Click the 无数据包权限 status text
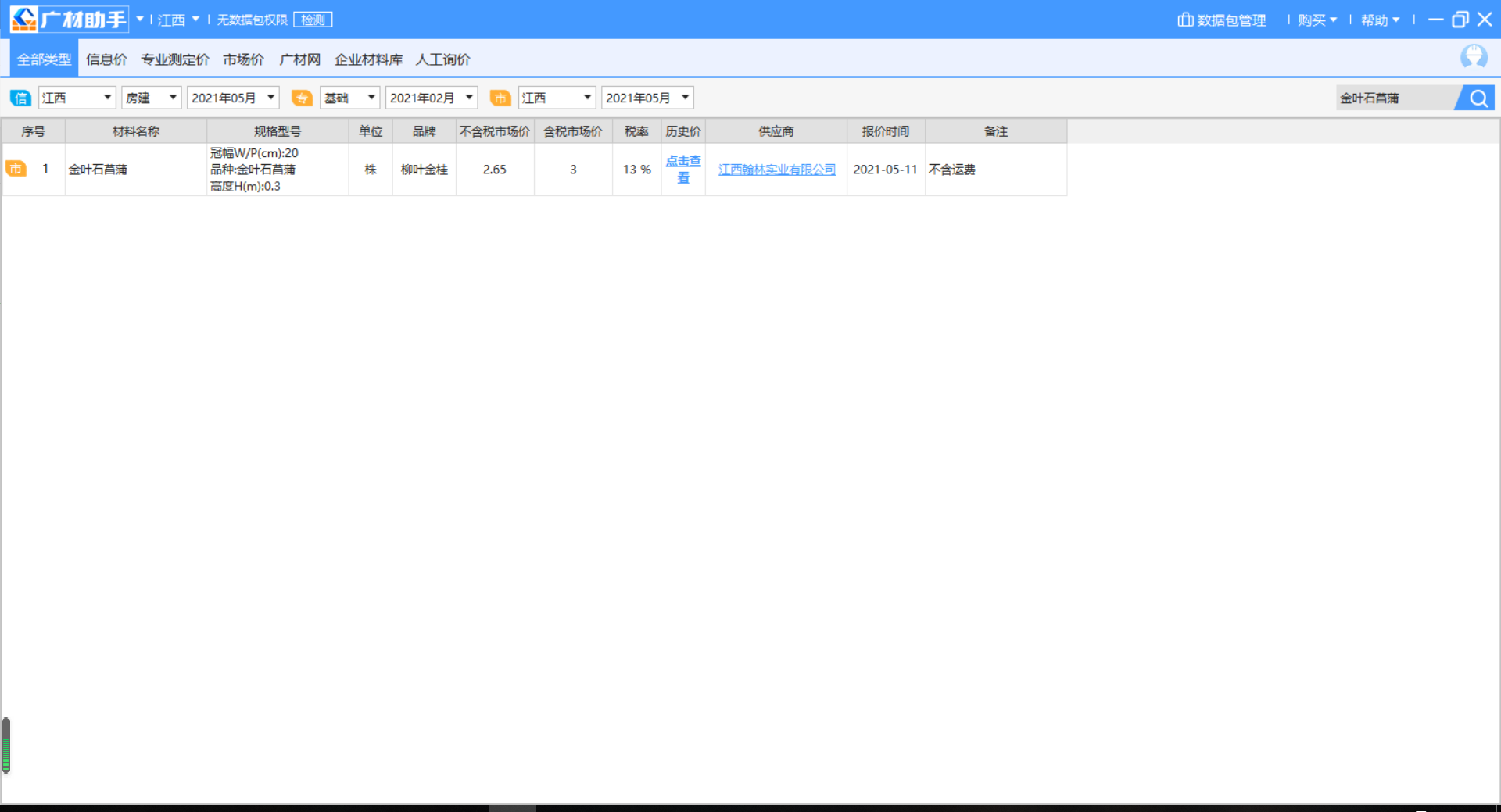The image size is (1501, 812). (252, 20)
